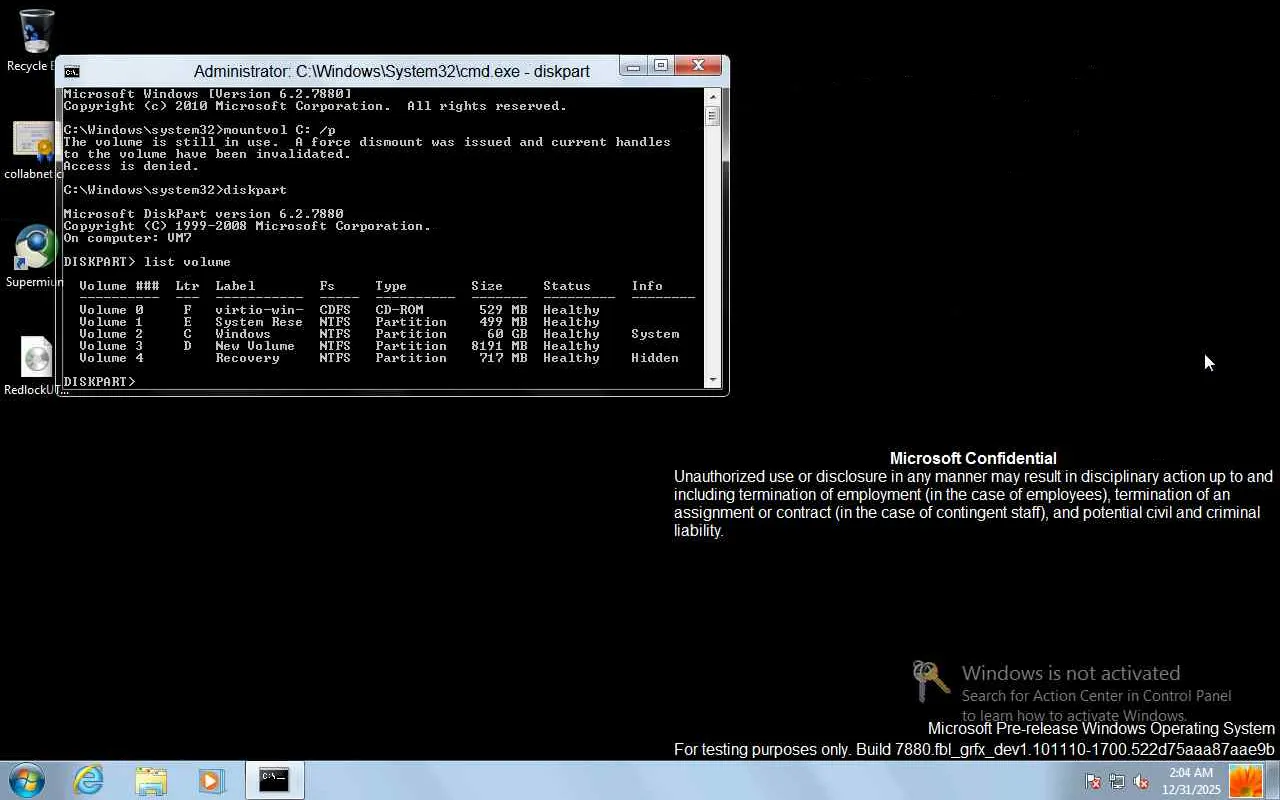Click the 'Volume 3' row label
Viewport: 1280px width, 800px height.
(111, 346)
